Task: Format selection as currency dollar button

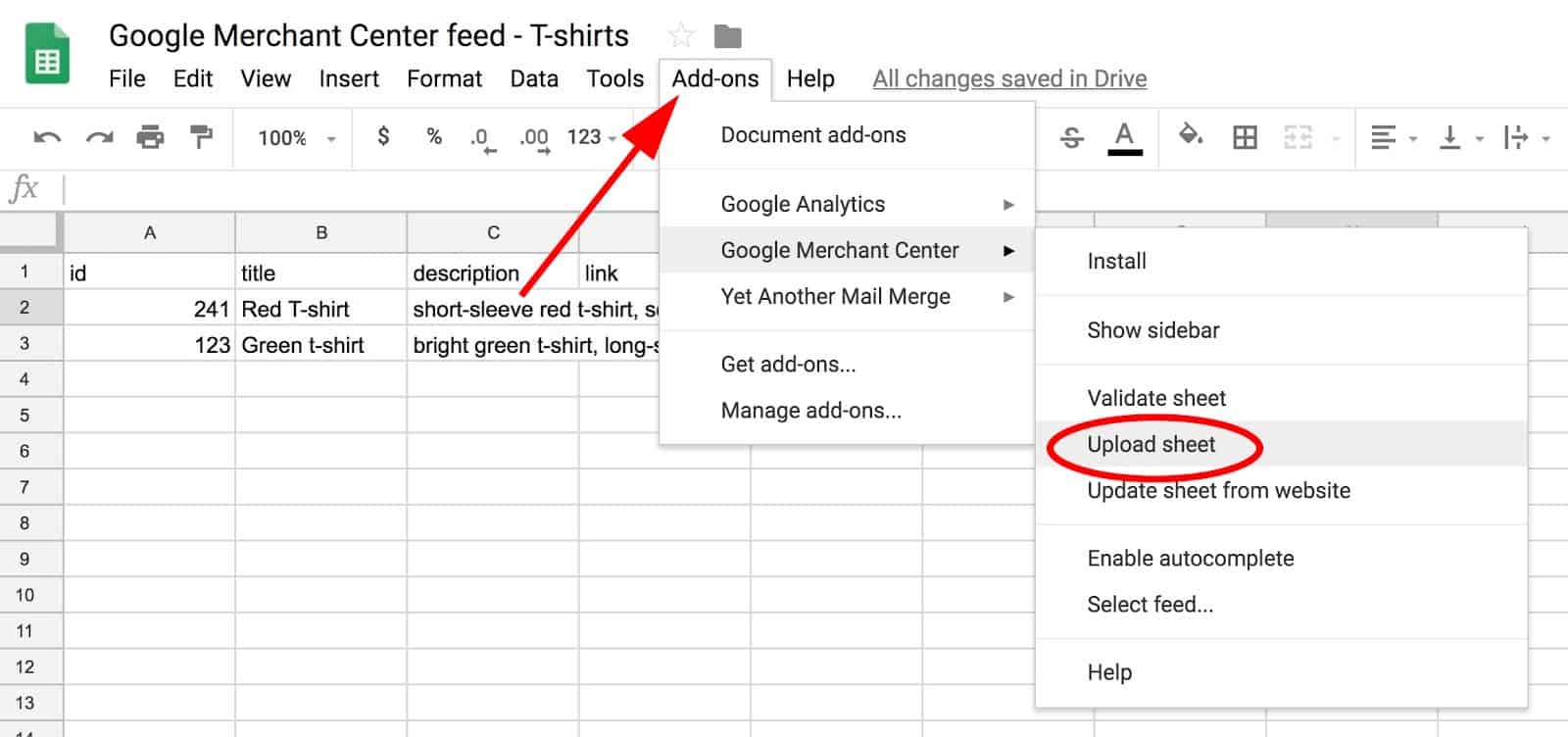Action: 383,137
